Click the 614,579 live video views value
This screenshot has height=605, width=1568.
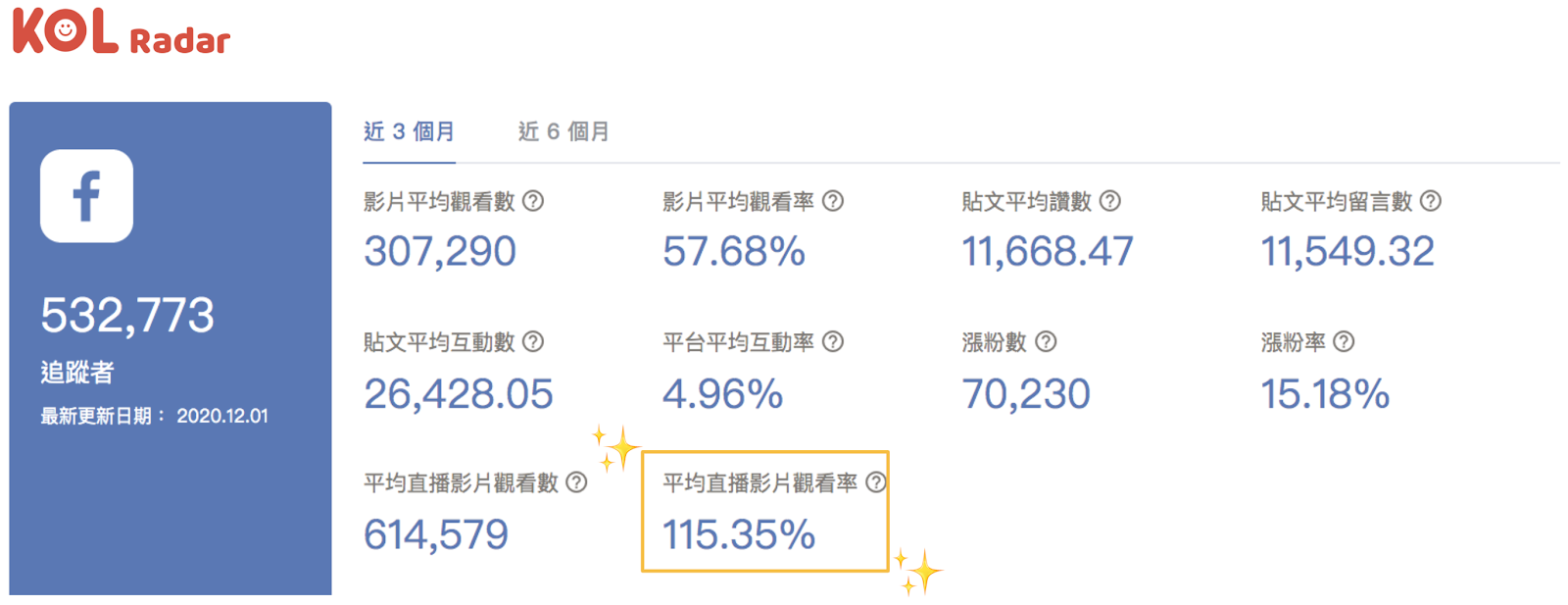(x=436, y=535)
